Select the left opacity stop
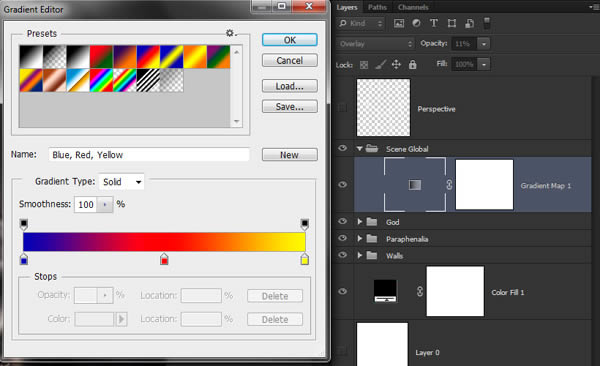 pyautogui.click(x=24, y=224)
